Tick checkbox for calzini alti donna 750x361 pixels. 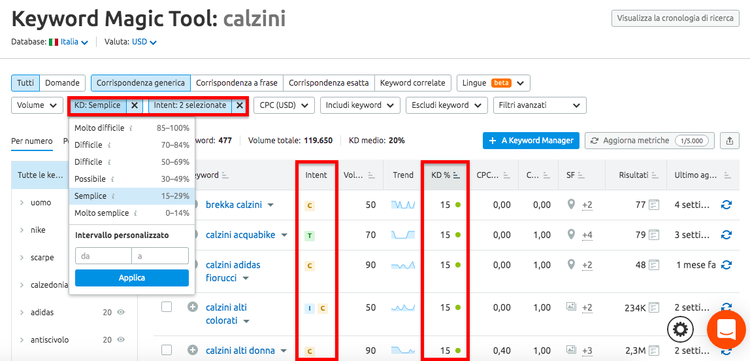click(166, 350)
